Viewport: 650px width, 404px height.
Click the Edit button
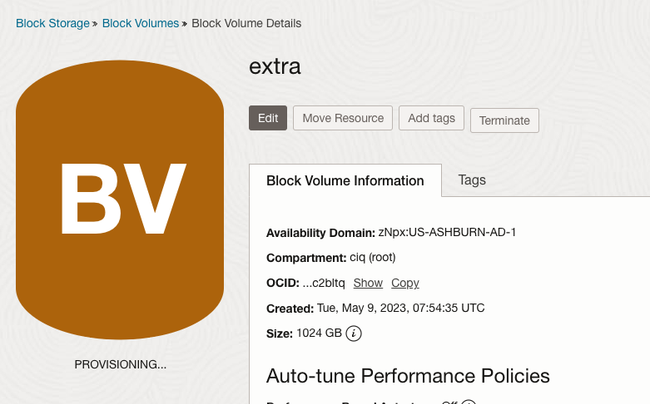[268, 118]
